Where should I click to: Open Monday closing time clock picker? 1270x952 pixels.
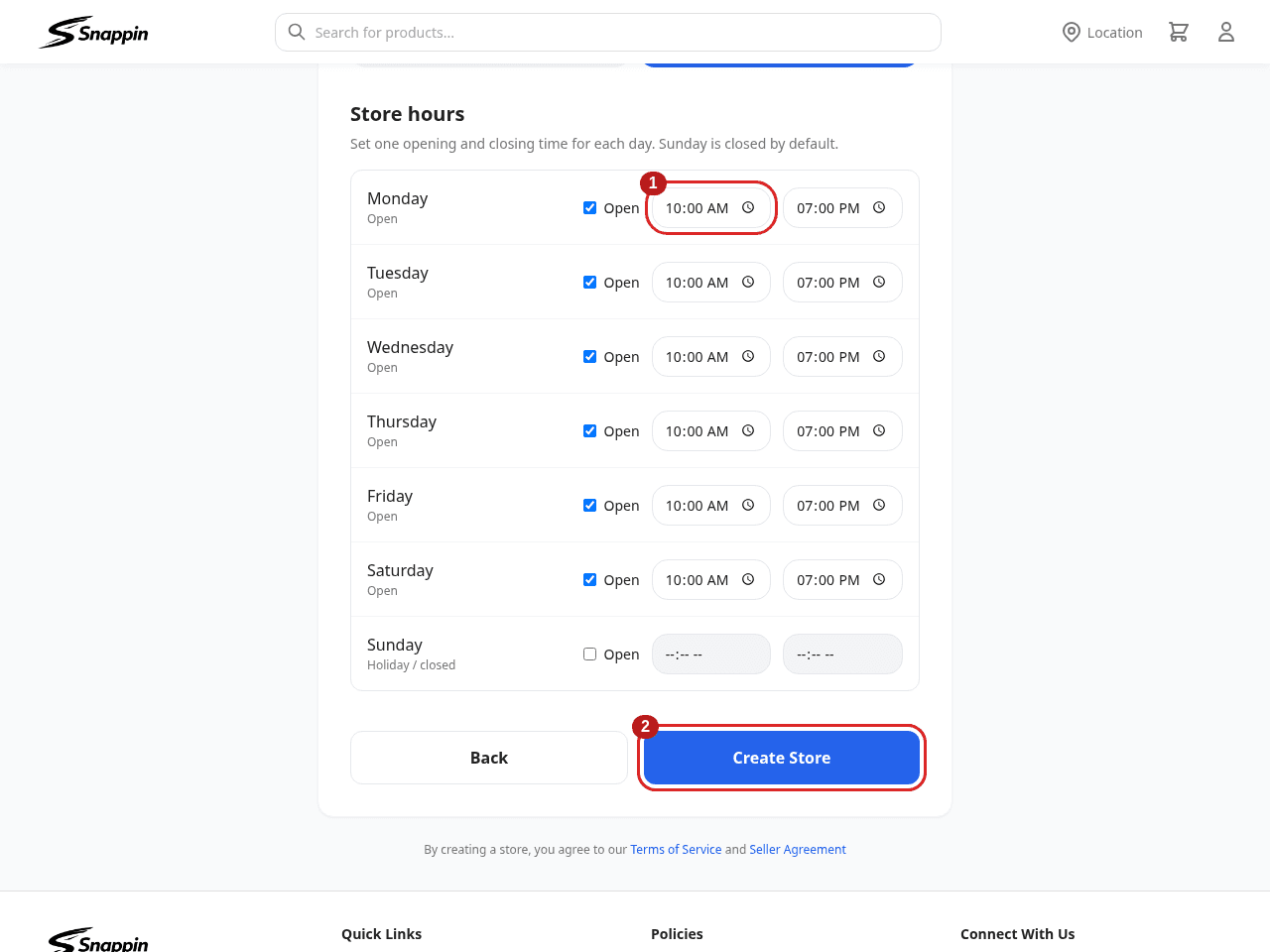coord(879,207)
